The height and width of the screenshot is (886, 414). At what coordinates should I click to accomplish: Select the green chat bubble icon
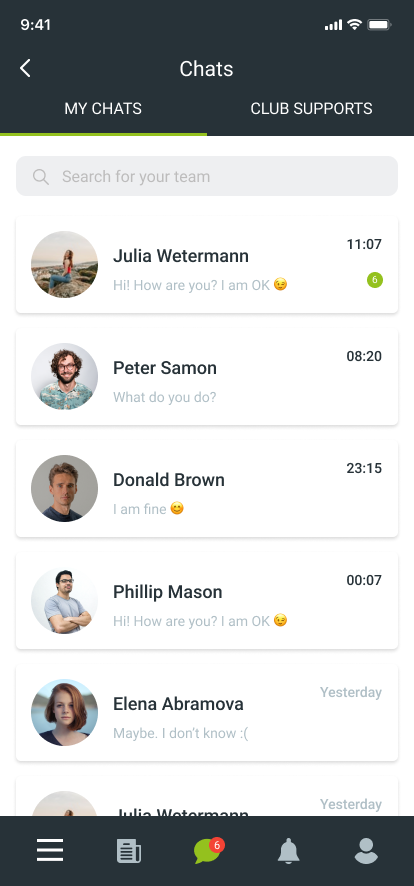pyautogui.click(x=208, y=850)
